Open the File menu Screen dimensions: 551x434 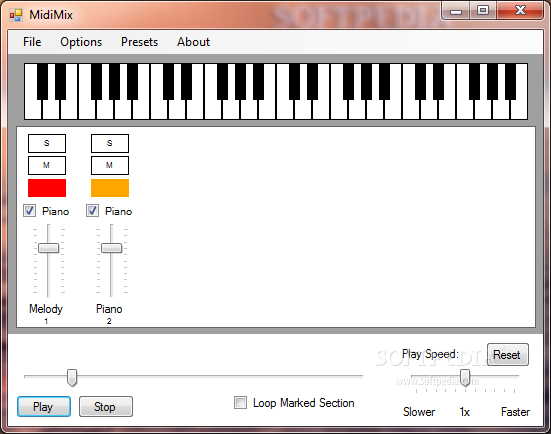point(32,42)
